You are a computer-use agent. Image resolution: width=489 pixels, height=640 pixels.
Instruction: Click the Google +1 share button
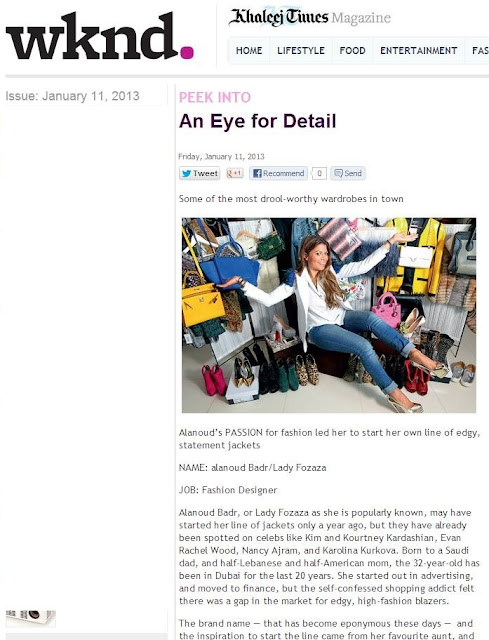pyautogui.click(x=235, y=173)
